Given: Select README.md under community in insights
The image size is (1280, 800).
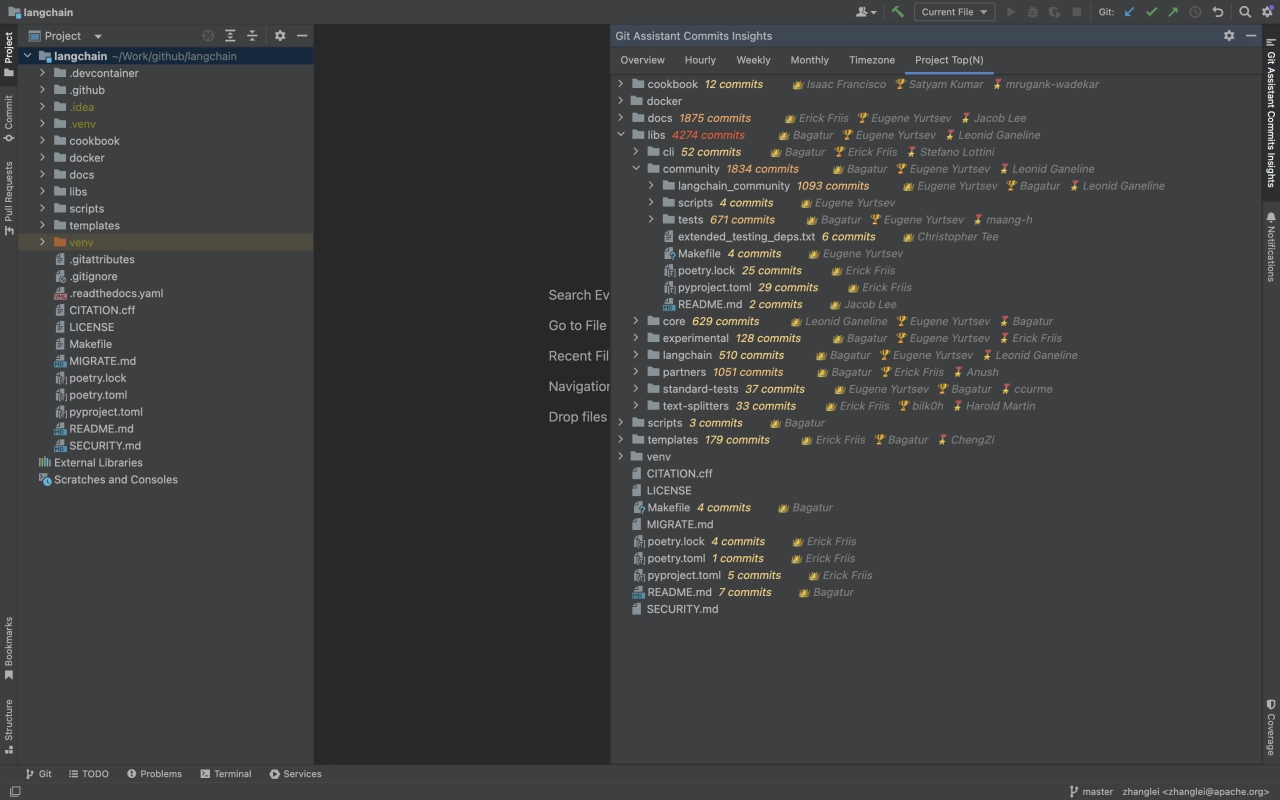Looking at the screenshot, I should tap(709, 305).
